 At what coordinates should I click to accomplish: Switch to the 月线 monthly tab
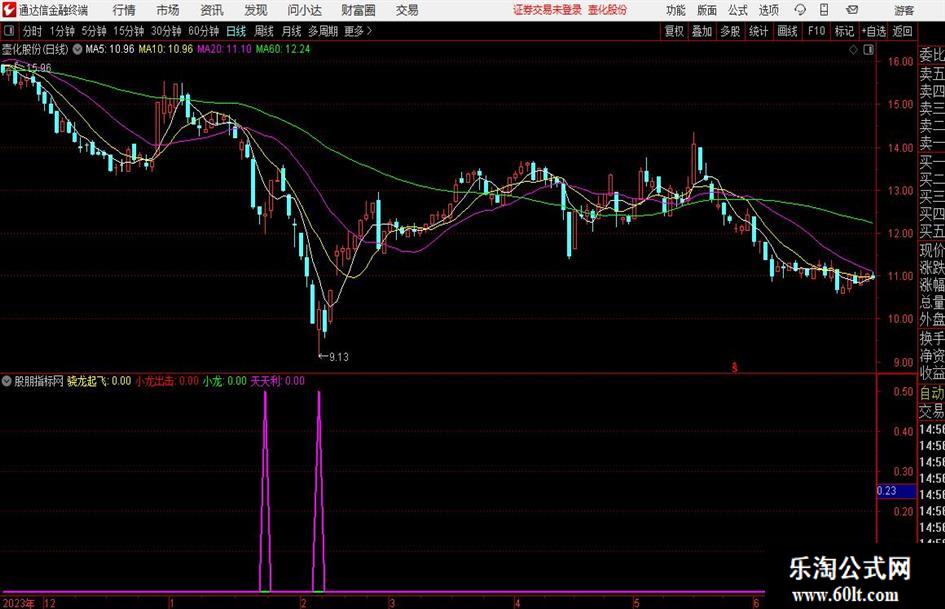pos(292,31)
